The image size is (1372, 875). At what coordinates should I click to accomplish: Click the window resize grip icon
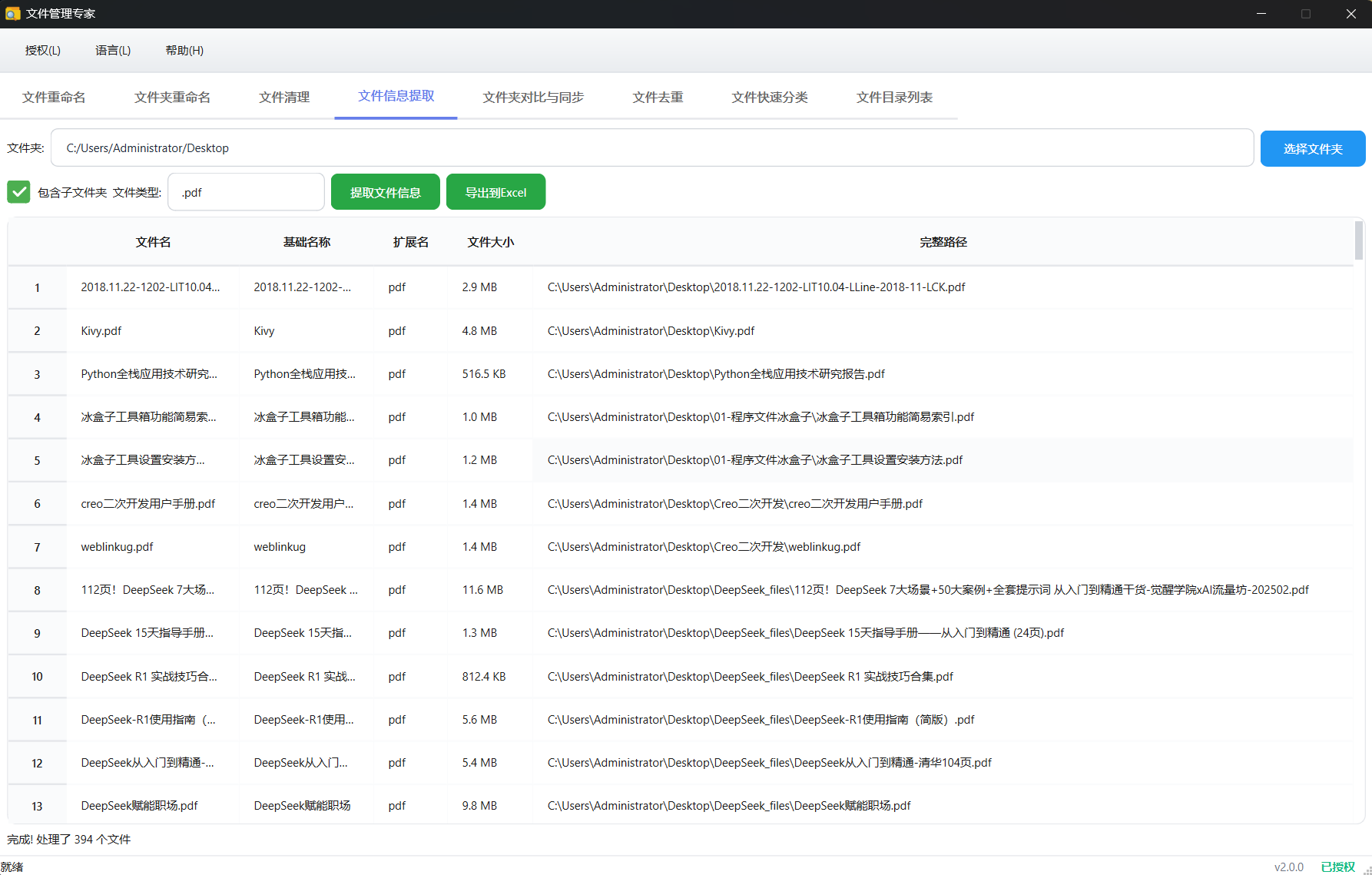tap(1366, 869)
